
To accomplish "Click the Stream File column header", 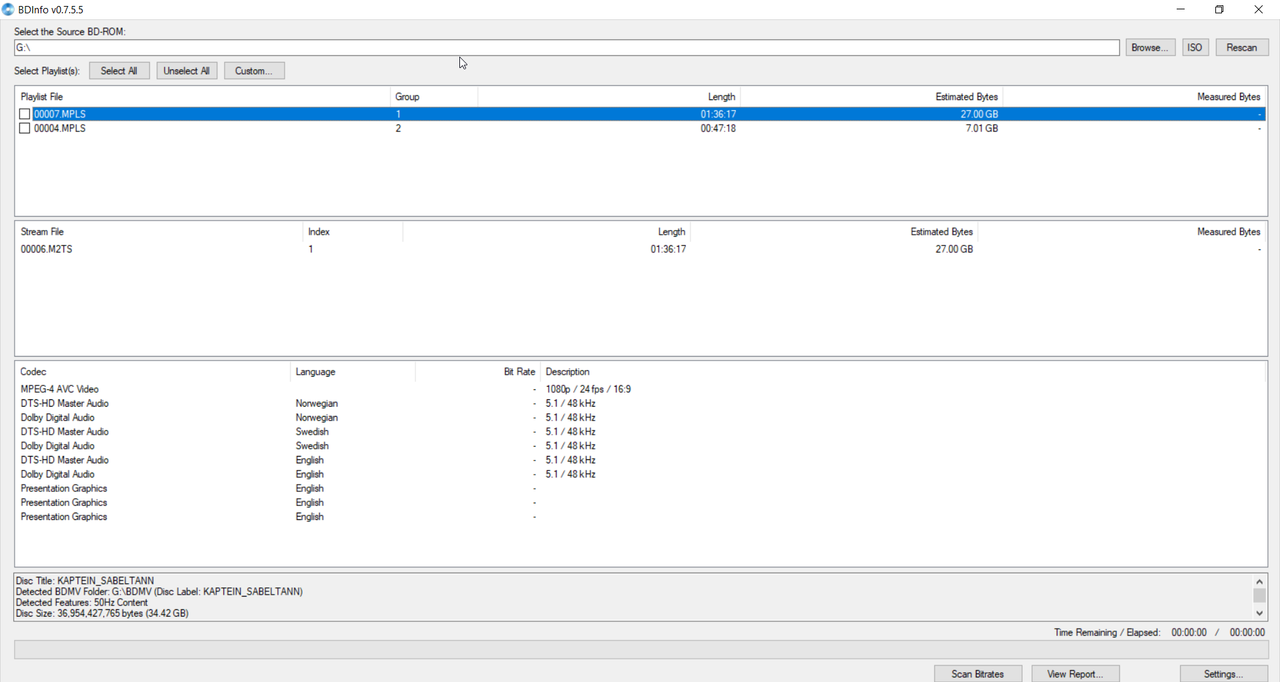I will (159, 232).
